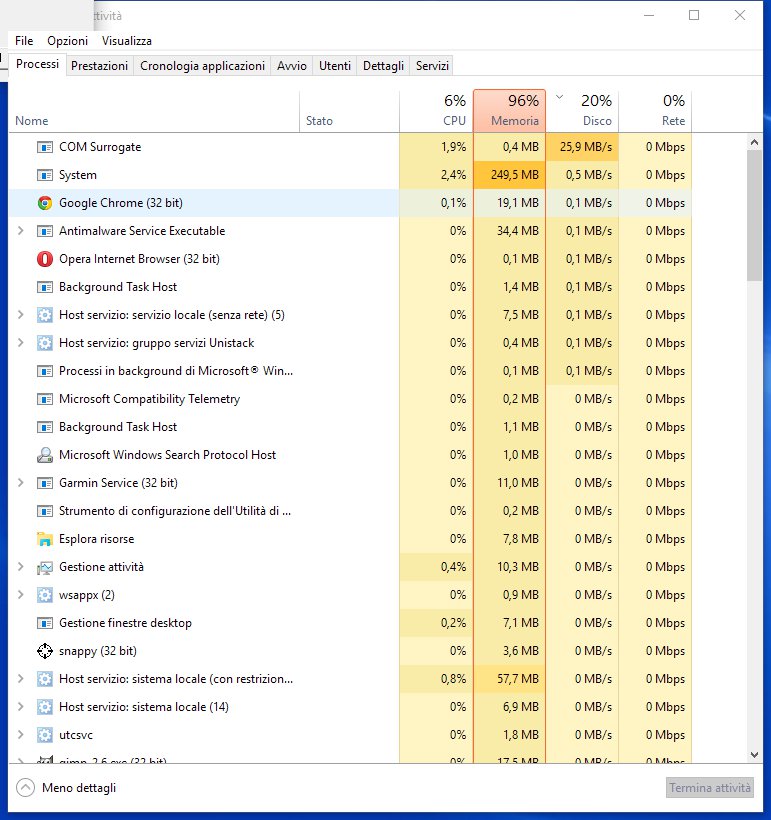The height and width of the screenshot is (820, 771).
Task: Click the vertical scrollbar thumb
Action: 754,216
